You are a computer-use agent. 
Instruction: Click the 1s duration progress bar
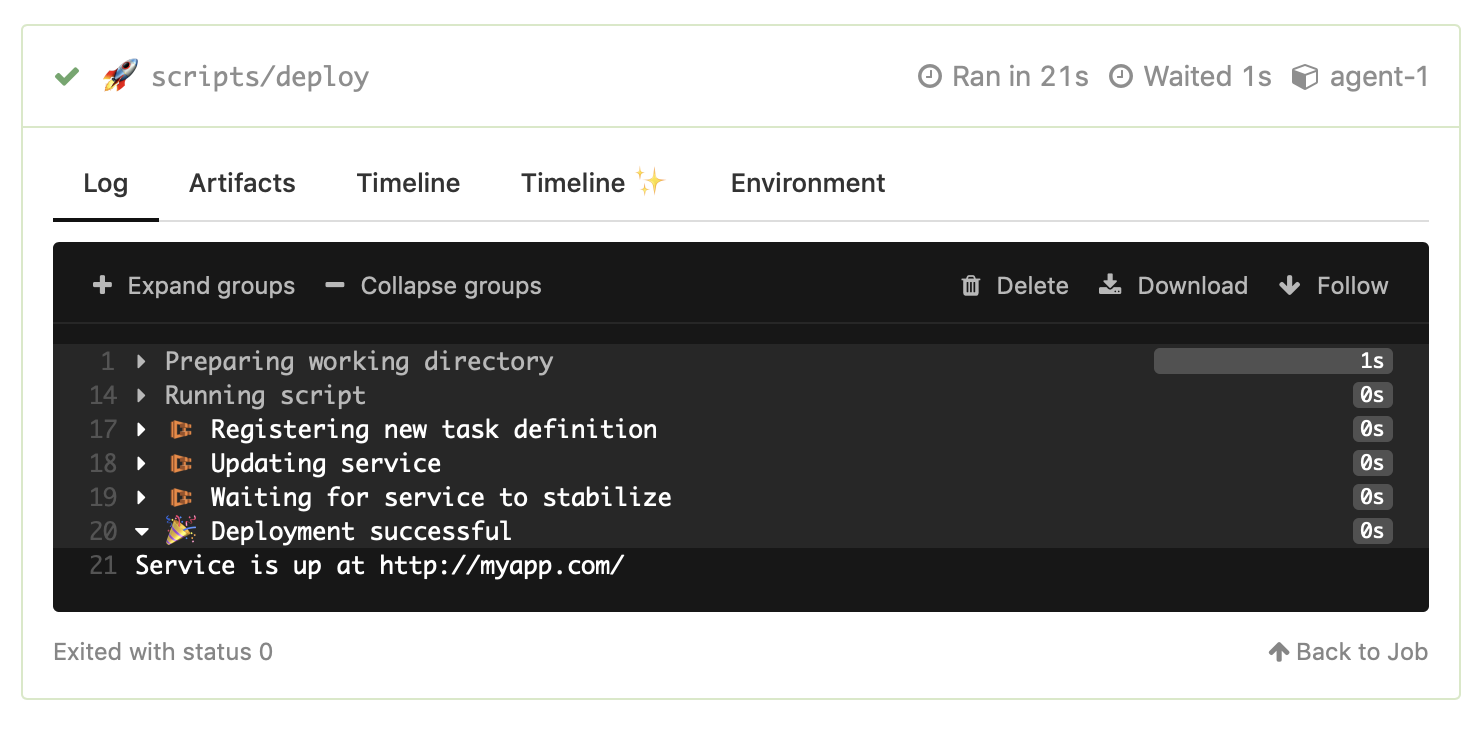point(1272,361)
